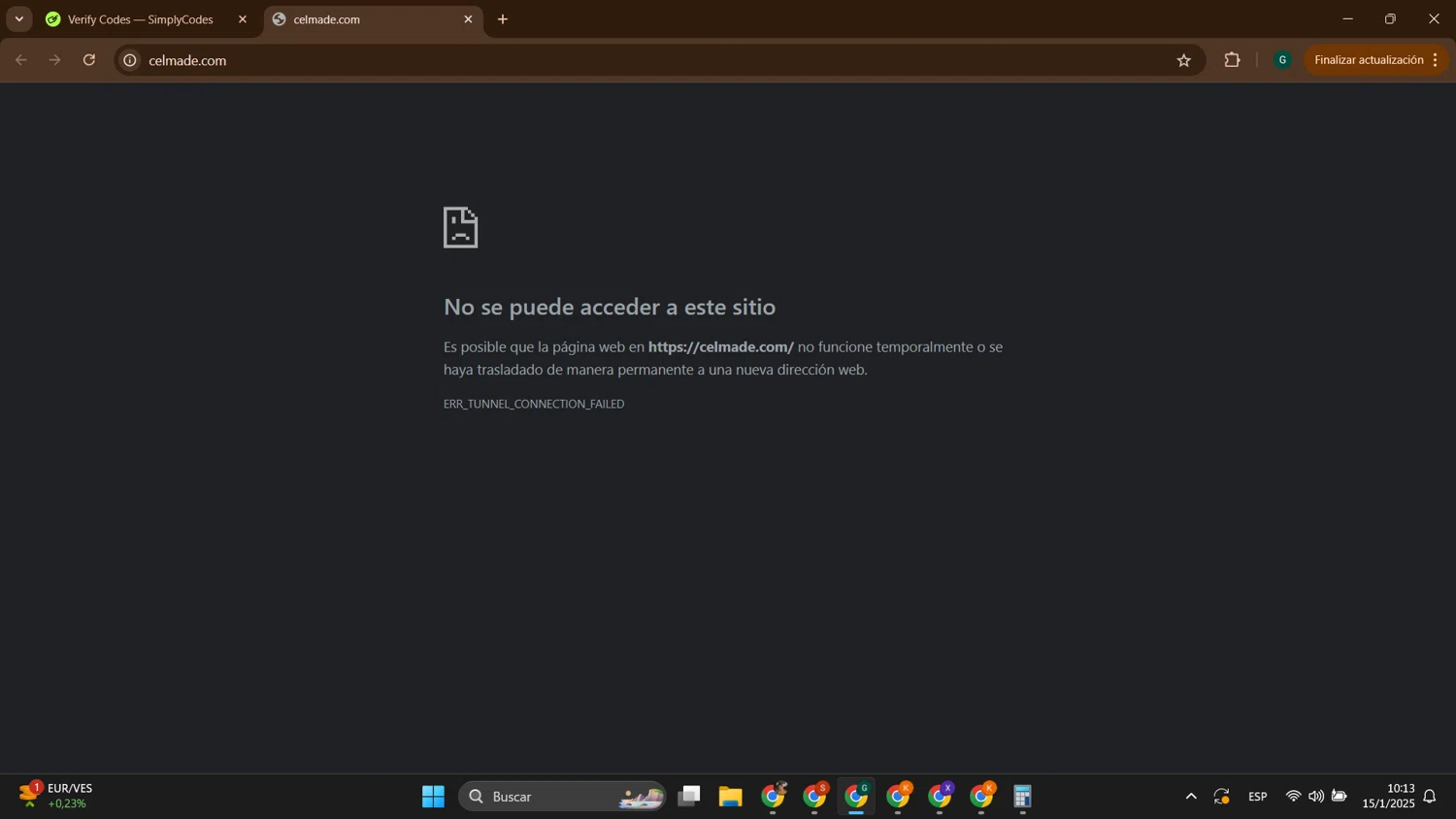Open the sync status tray icon

[x=1222, y=797]
